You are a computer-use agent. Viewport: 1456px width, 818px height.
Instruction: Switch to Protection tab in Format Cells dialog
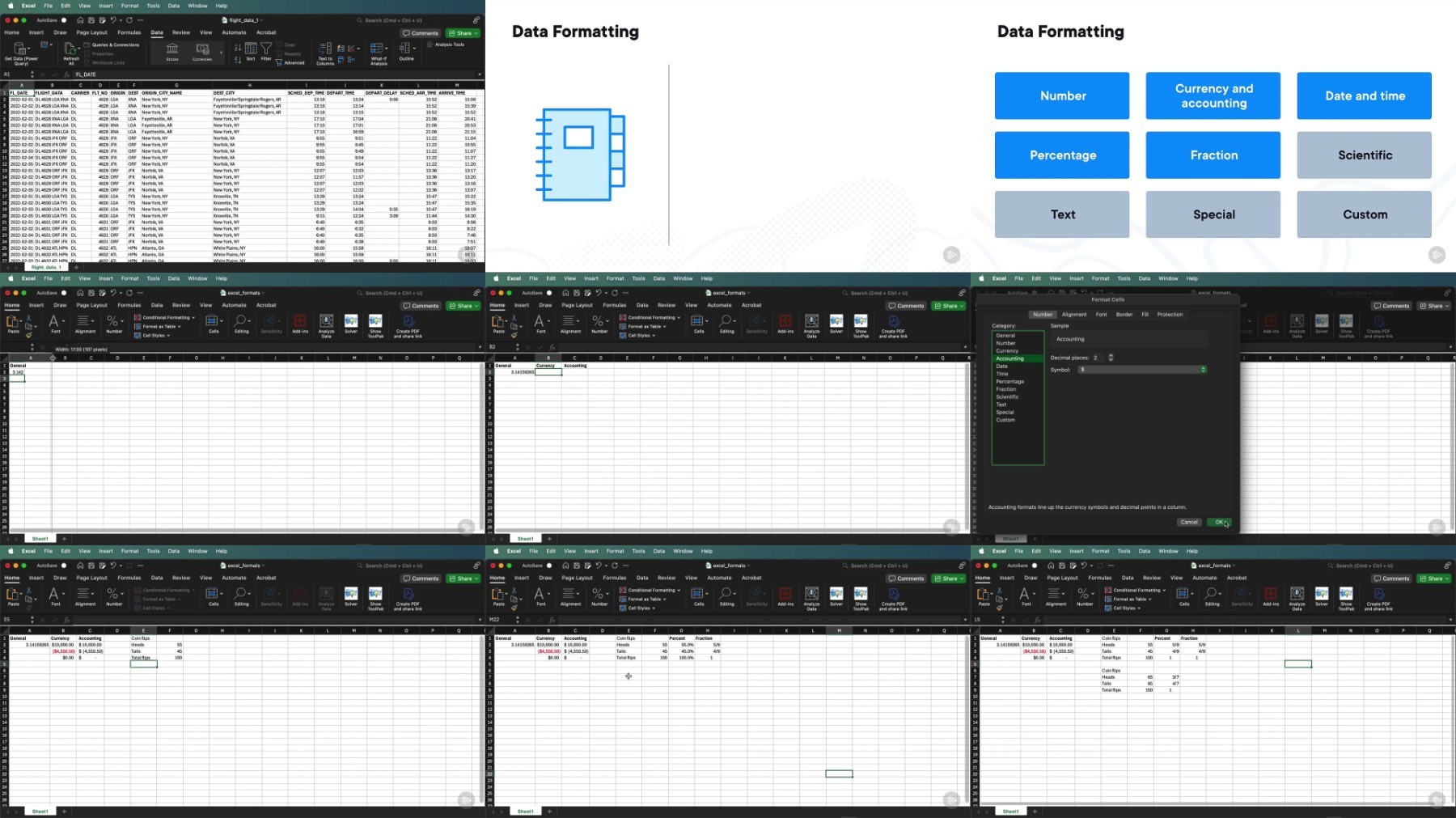pos(1170,315)
